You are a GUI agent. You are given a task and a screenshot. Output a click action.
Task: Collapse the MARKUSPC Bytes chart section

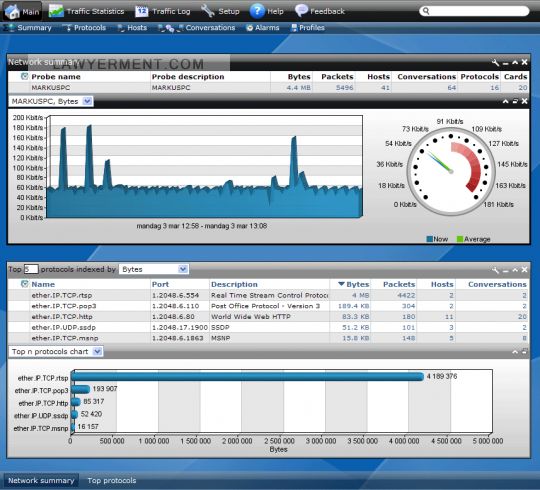tap(505, 101)
